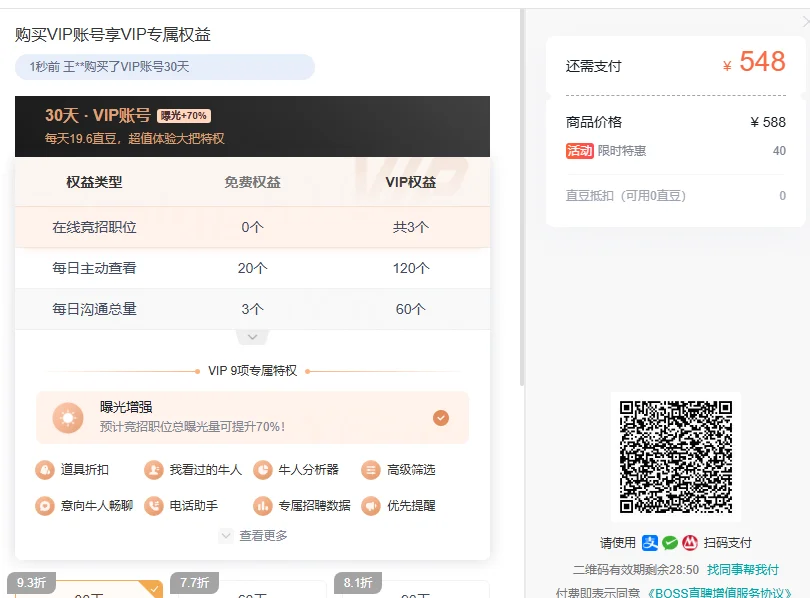Click the 意向牛人畅聊 chat icon

(x=45, y=506)
